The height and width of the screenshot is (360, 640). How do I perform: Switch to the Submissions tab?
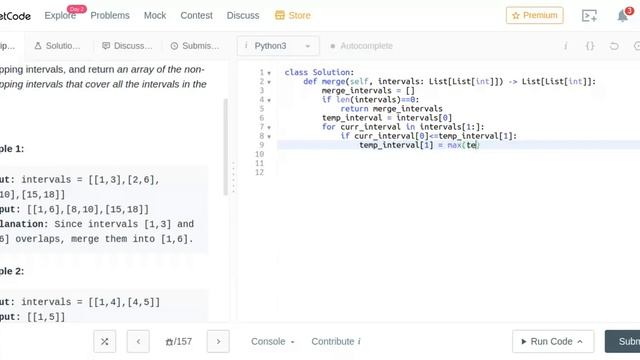(195, 46)
